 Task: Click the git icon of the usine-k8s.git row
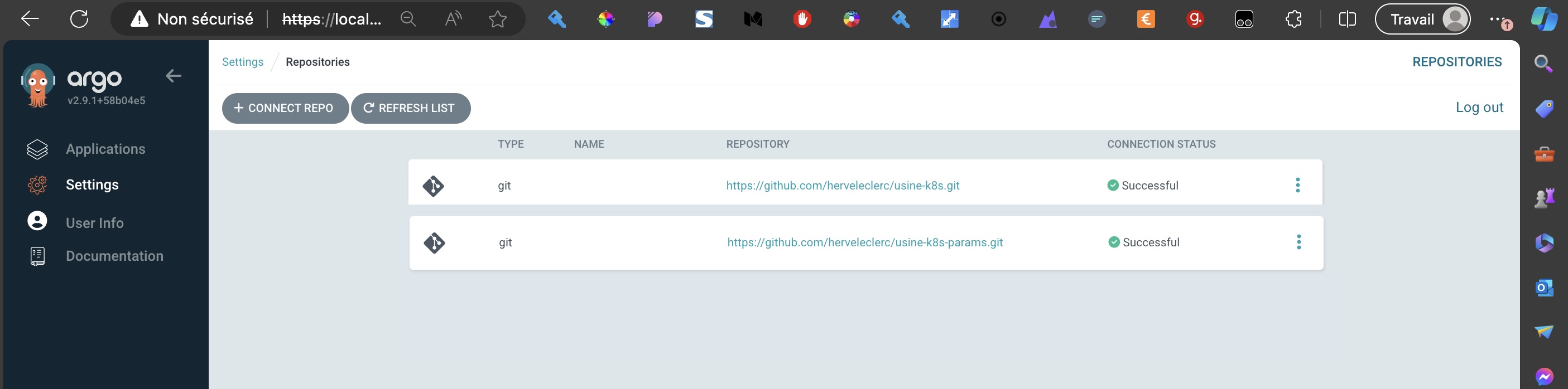click(434, 186)
